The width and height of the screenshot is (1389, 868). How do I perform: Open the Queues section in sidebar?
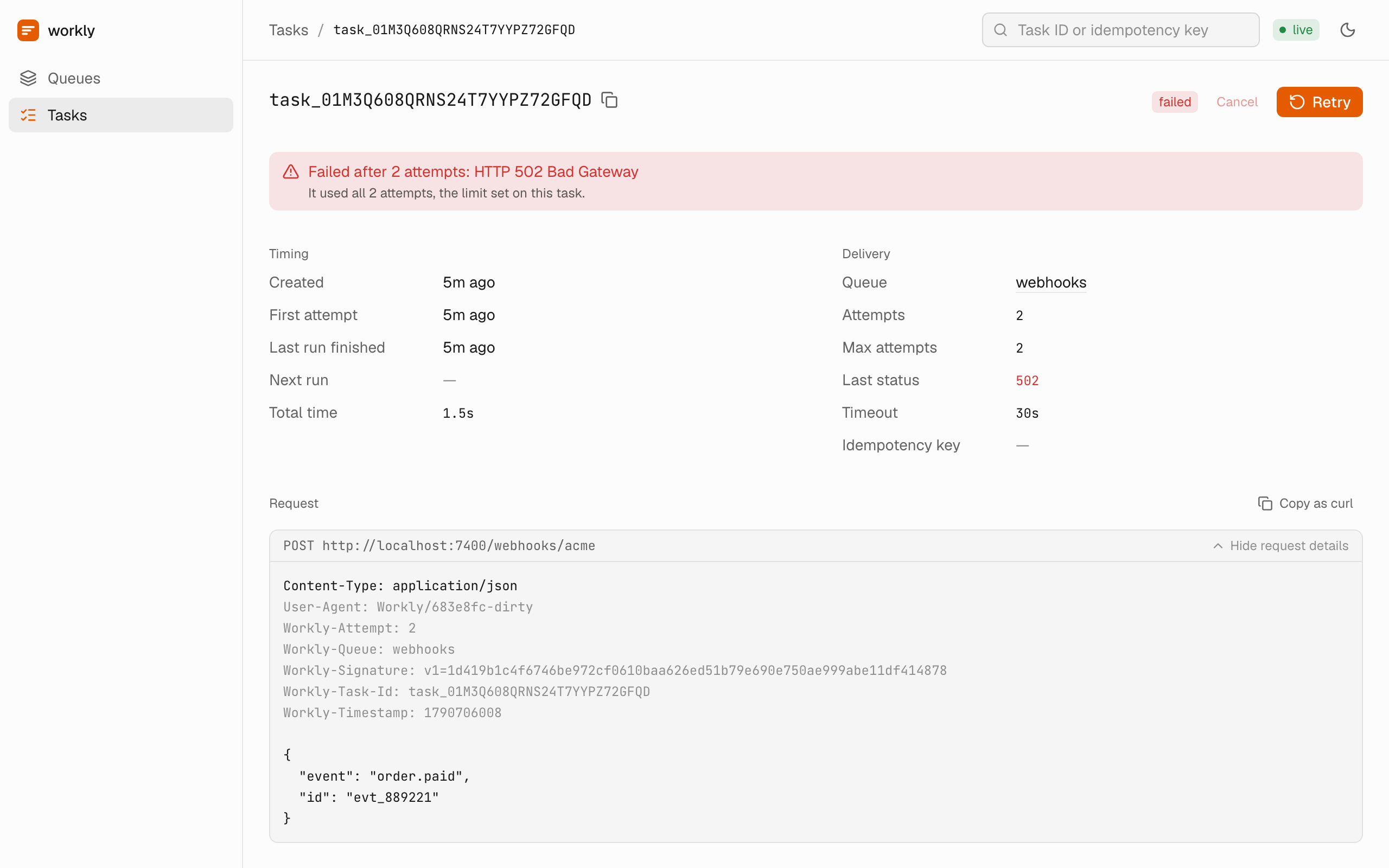[x=120, y=78]
